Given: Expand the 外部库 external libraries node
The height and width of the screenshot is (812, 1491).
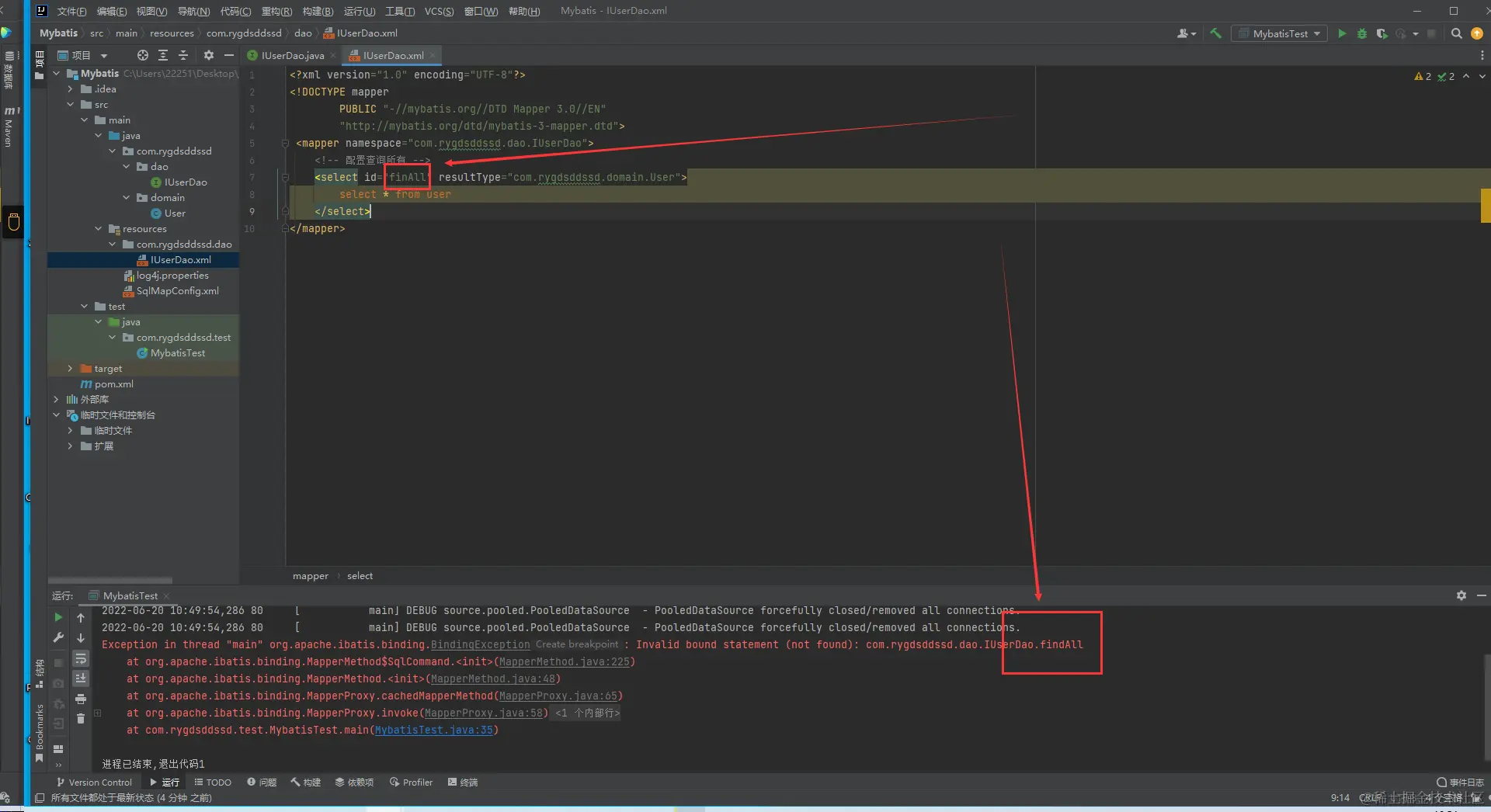Looking at the screenshot, I should [x=56, y=400].
